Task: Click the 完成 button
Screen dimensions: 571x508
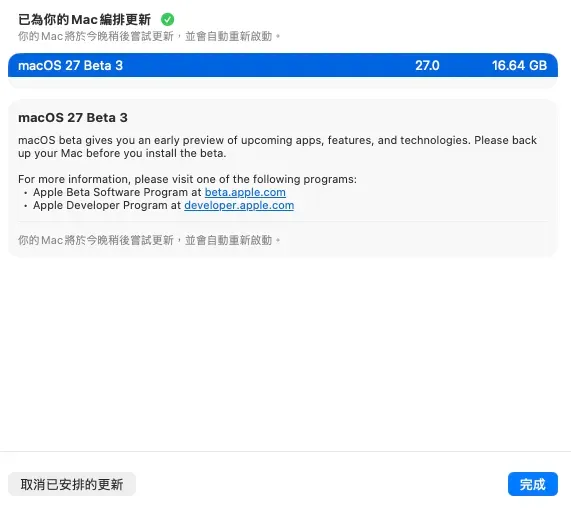Action: pos(533,484)
